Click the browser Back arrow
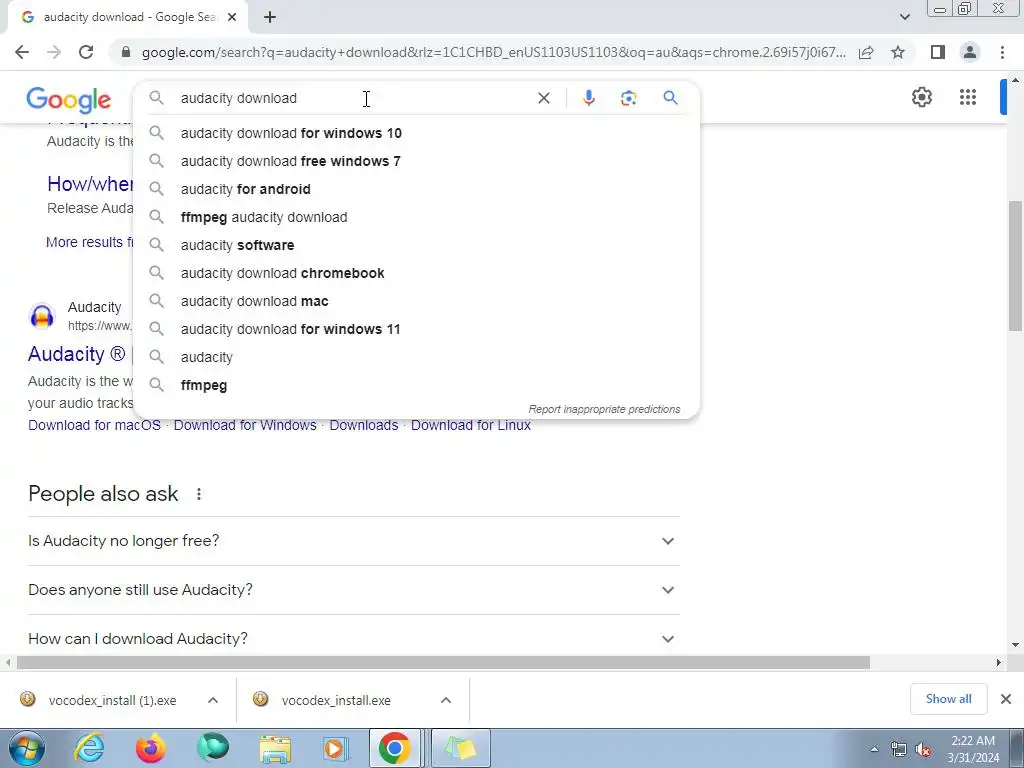 [22, 52]
